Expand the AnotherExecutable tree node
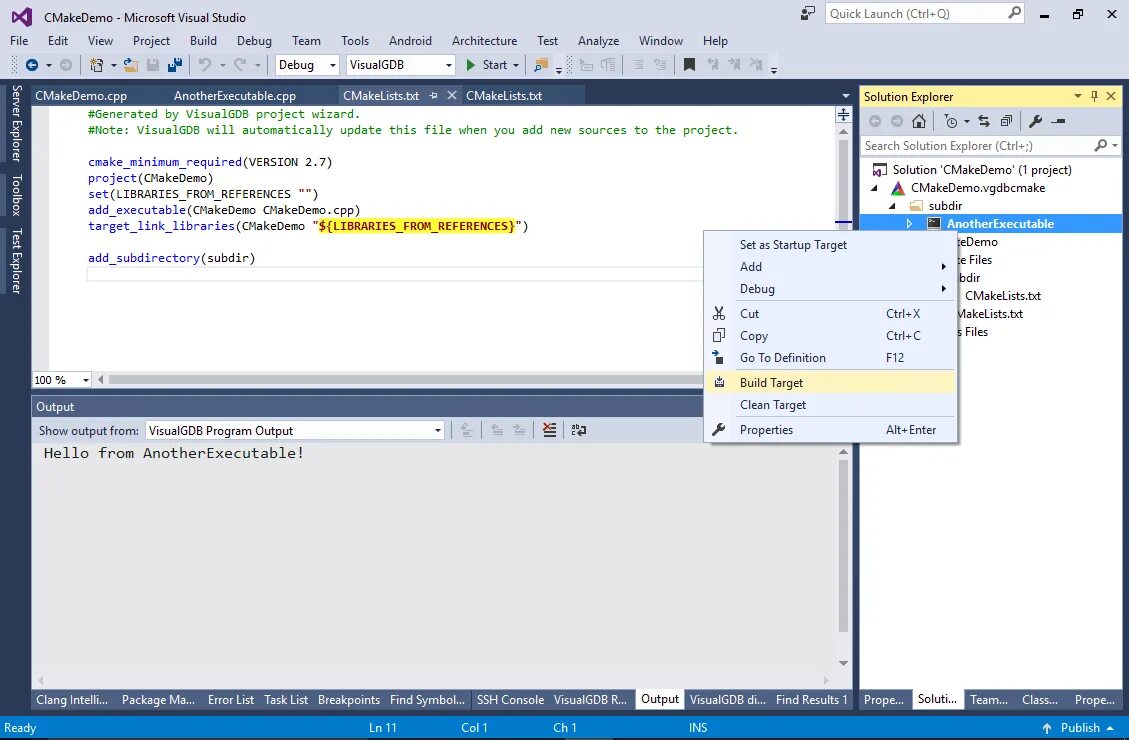Viewport: 1129px width, 740px height. [x=909, y=224]
